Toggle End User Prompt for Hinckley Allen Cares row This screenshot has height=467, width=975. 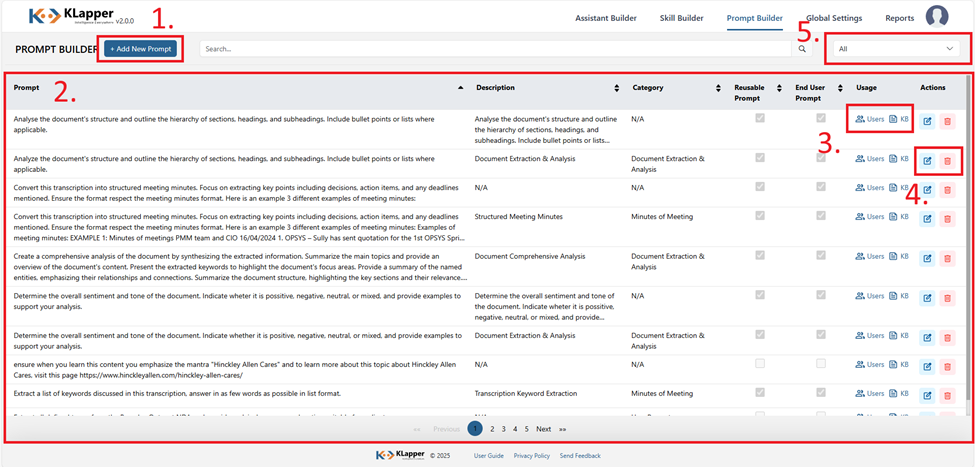click(821, 363)
